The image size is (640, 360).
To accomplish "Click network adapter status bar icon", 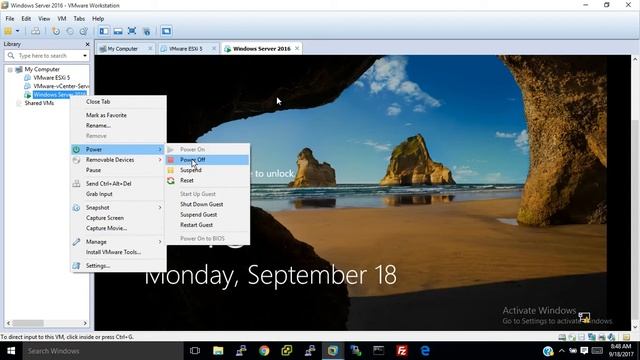I will 591,337.
